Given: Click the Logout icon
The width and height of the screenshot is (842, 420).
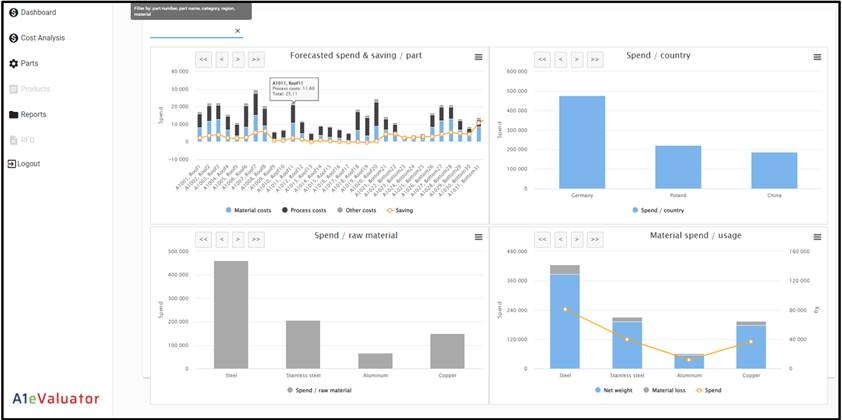Looking at the screenshot, I should 12,164.
